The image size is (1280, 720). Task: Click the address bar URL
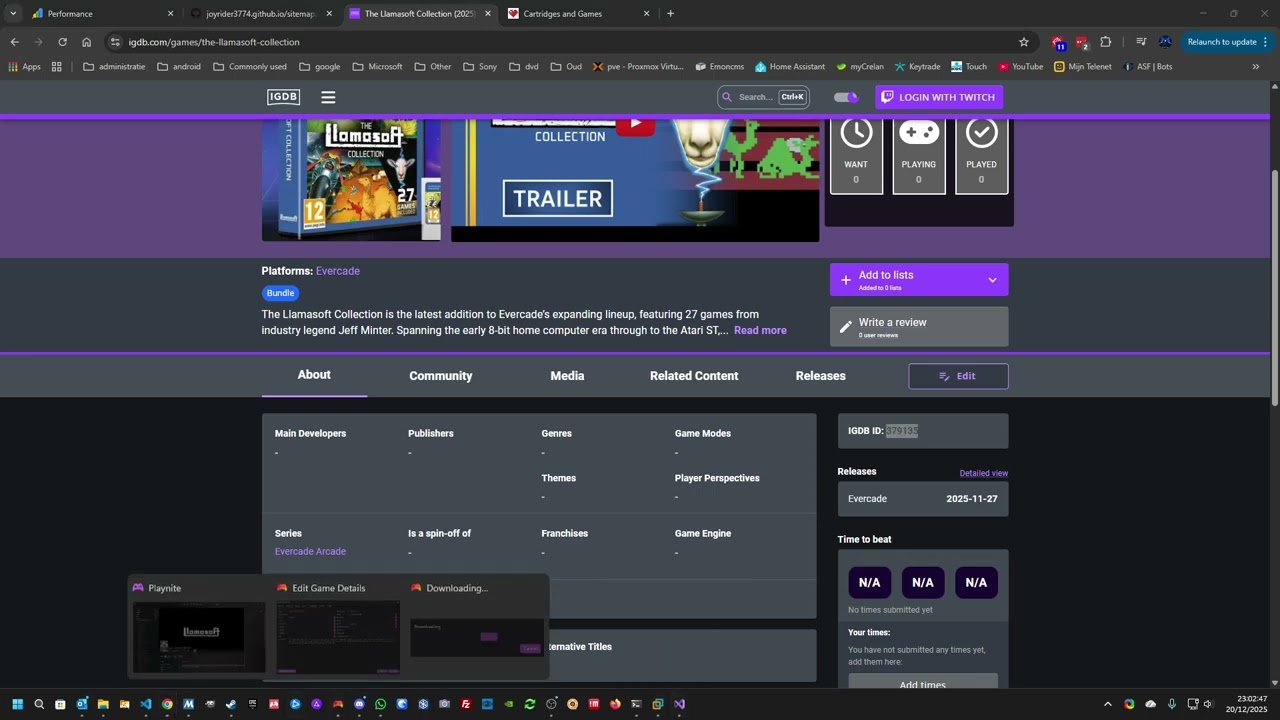(x=214, y=42)
